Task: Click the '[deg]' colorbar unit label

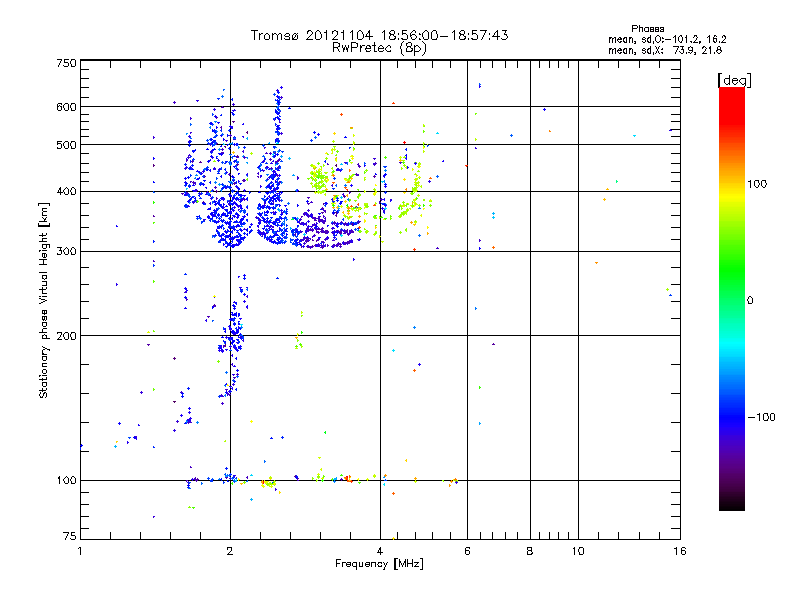Action: click(x=735, y=80)
